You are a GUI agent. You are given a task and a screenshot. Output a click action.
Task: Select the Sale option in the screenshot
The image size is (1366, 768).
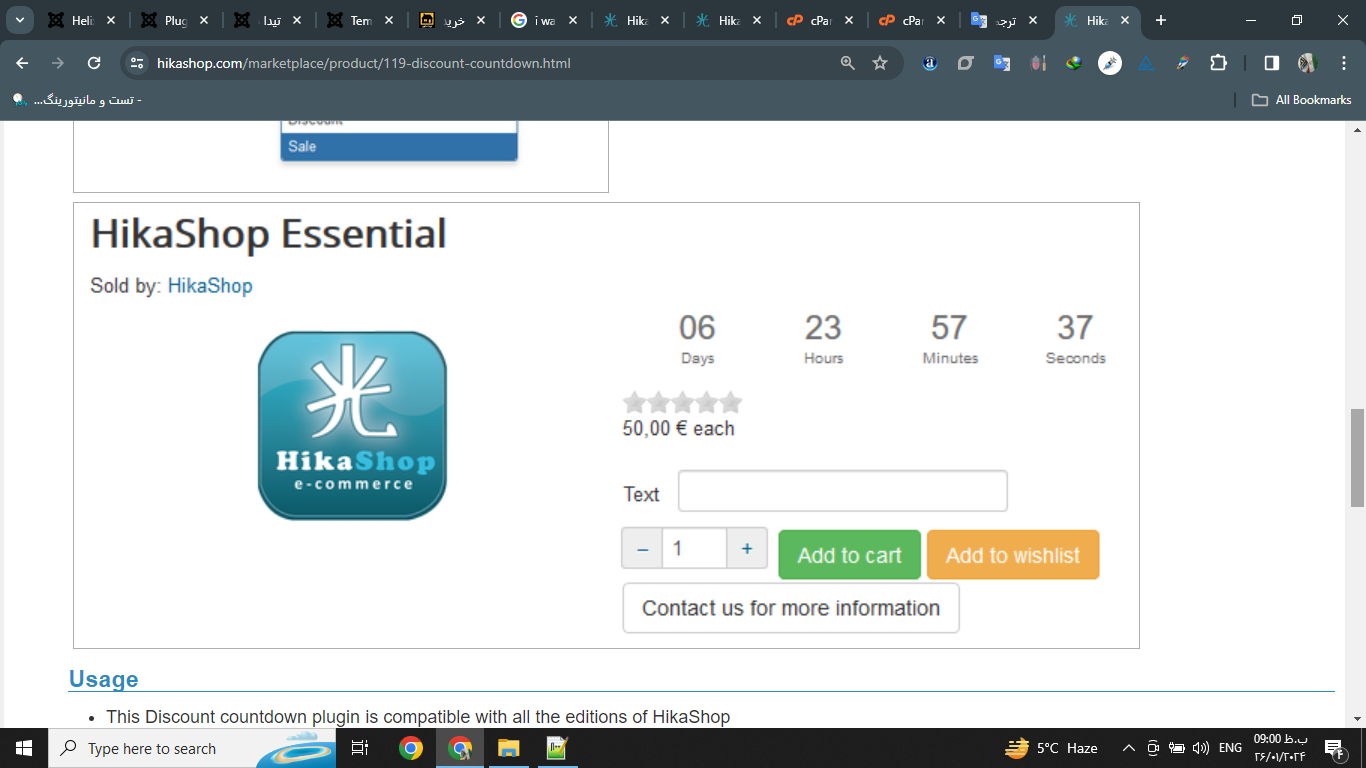(399, 147)
